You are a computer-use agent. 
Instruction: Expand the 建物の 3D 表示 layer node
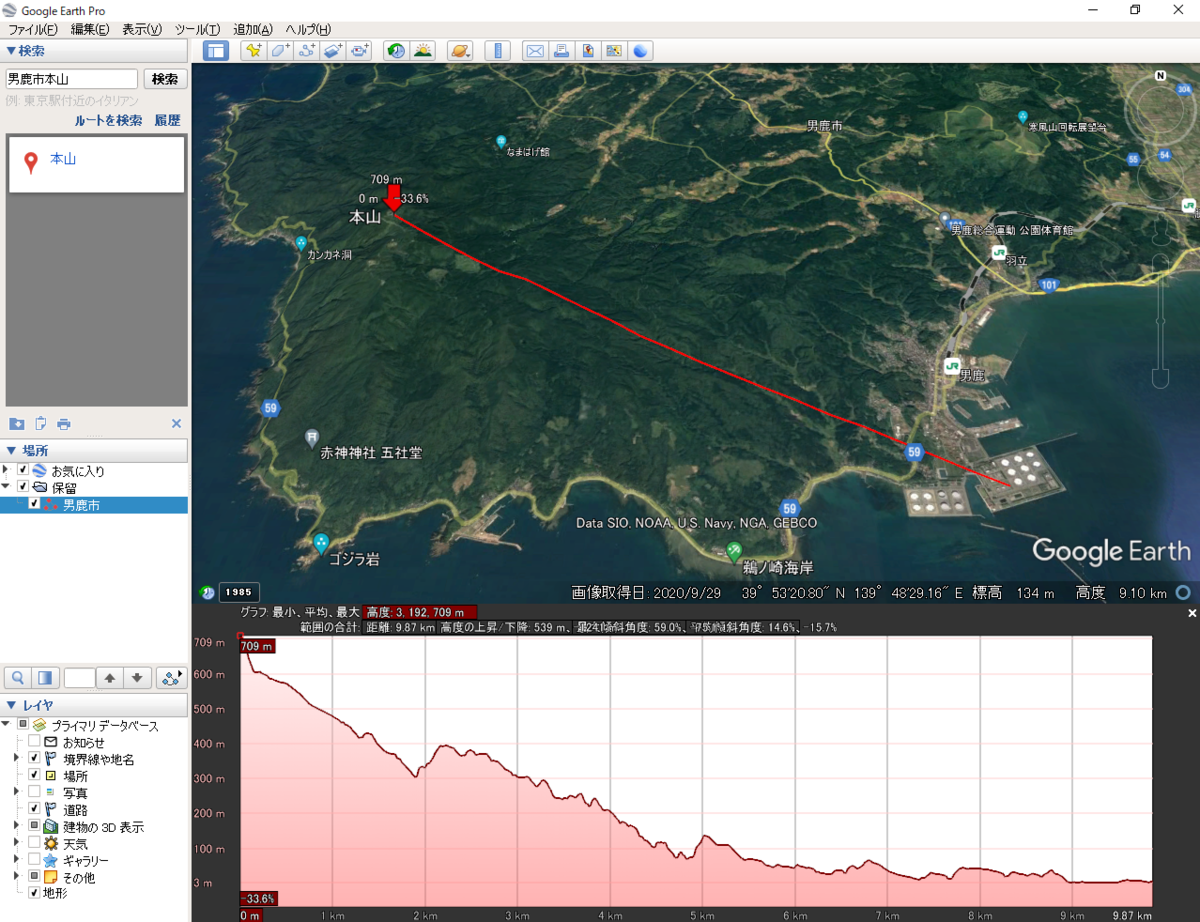click(x=16, y=826)
